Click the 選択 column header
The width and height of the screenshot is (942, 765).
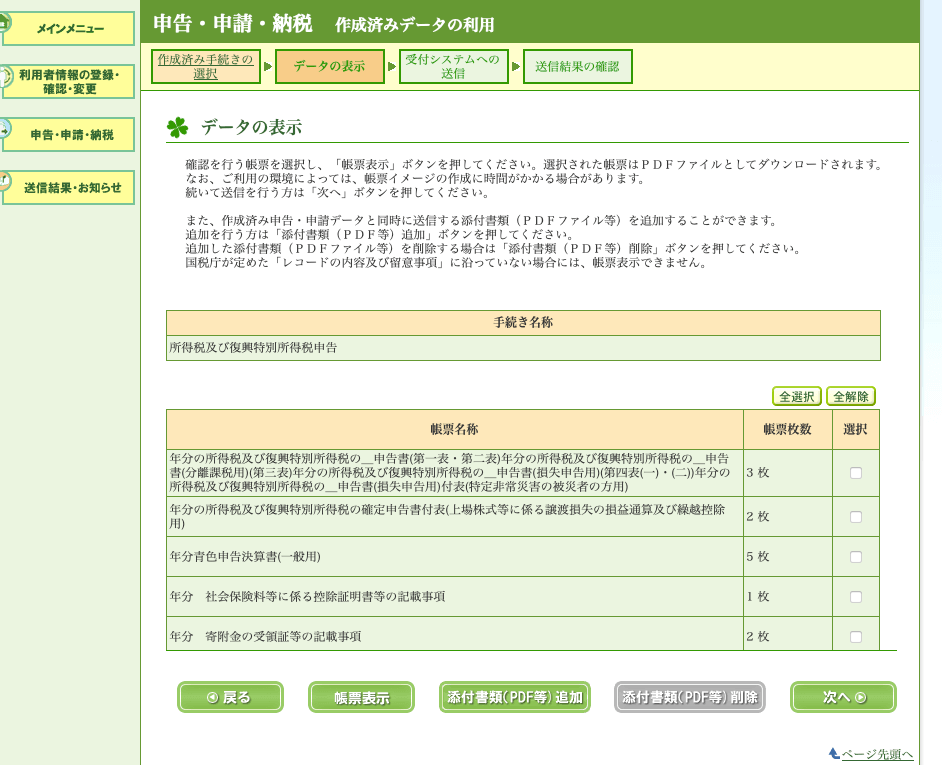855,429
